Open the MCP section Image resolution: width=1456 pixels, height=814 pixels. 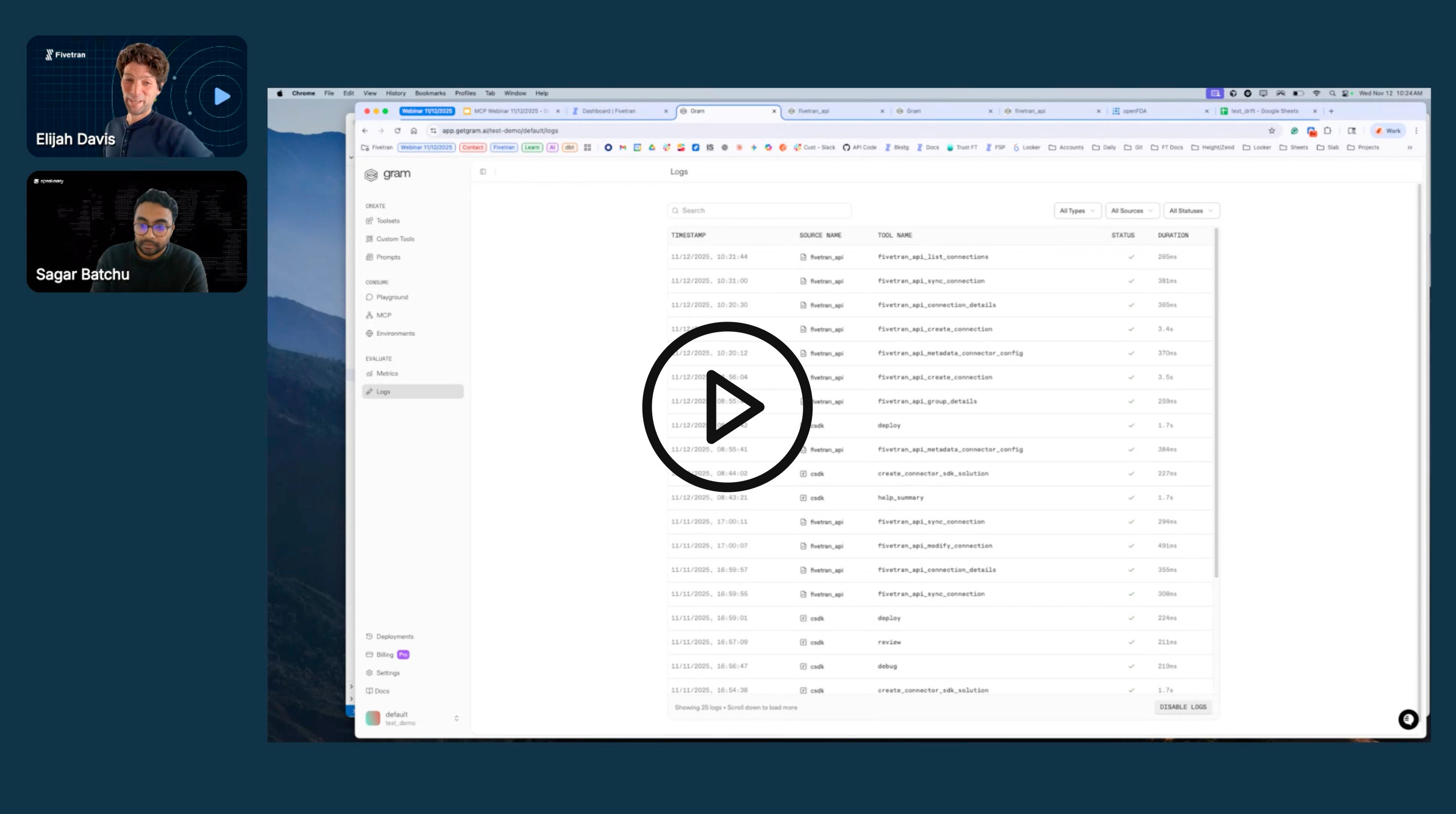click(384, 314)
